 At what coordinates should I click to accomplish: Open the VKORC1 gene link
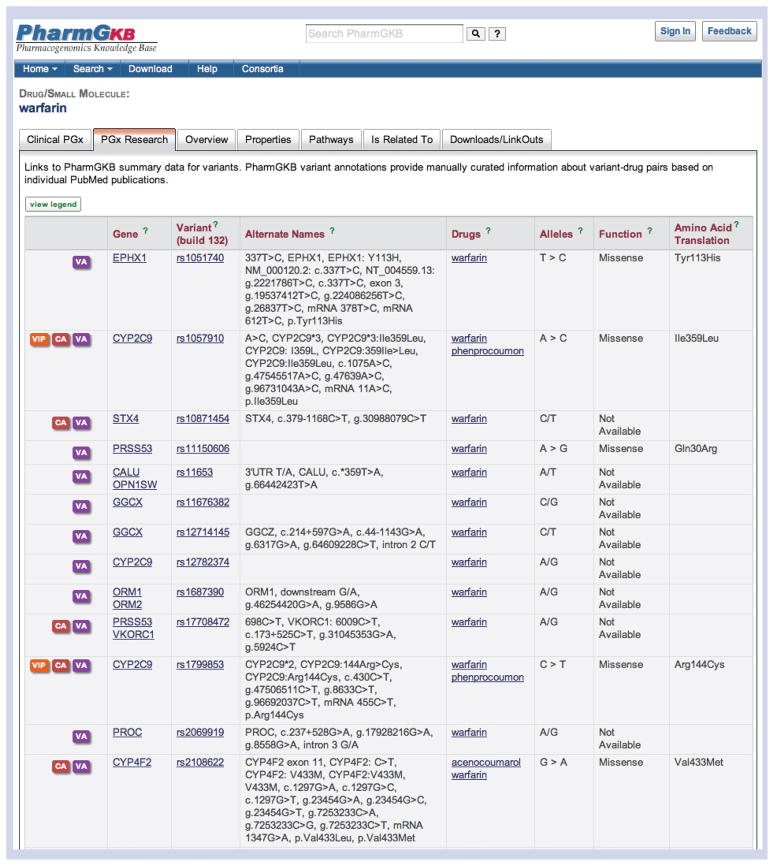(x=133, y=635)
